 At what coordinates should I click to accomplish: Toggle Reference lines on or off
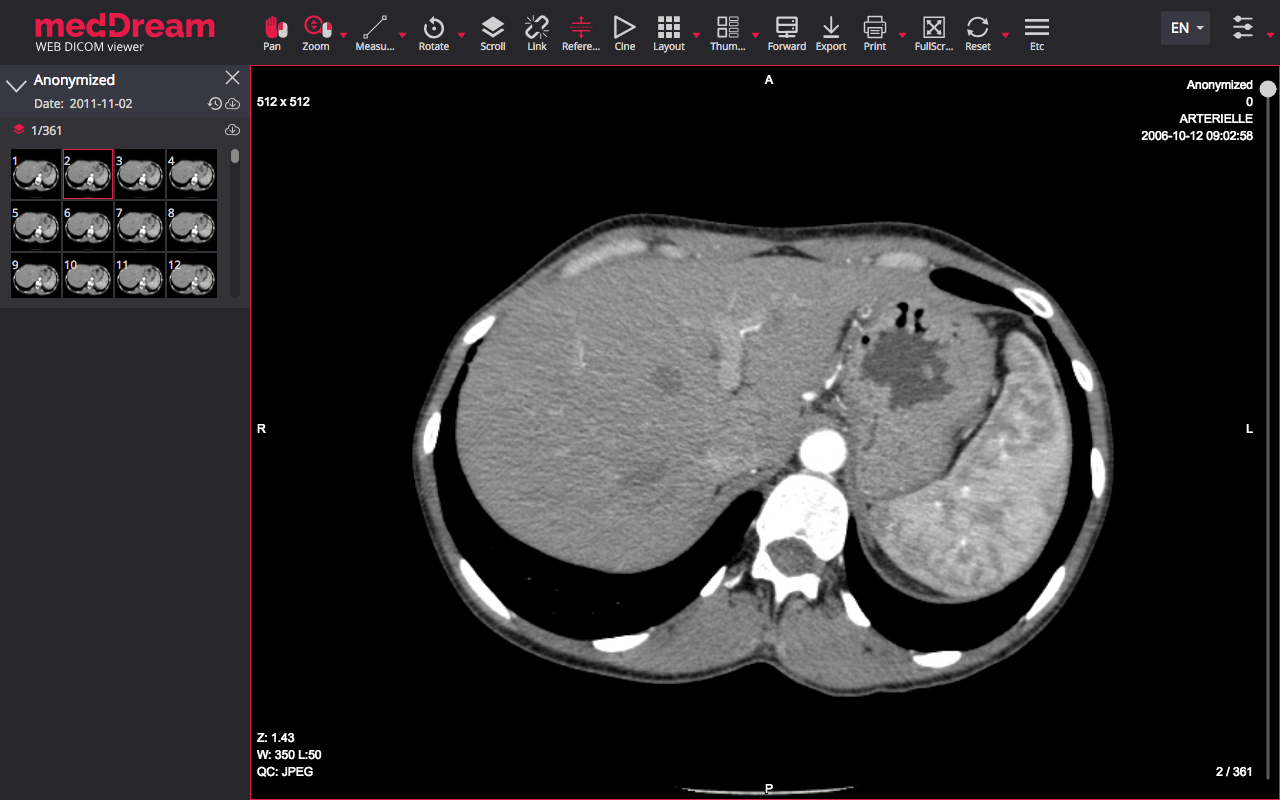[x=581, y=32]
